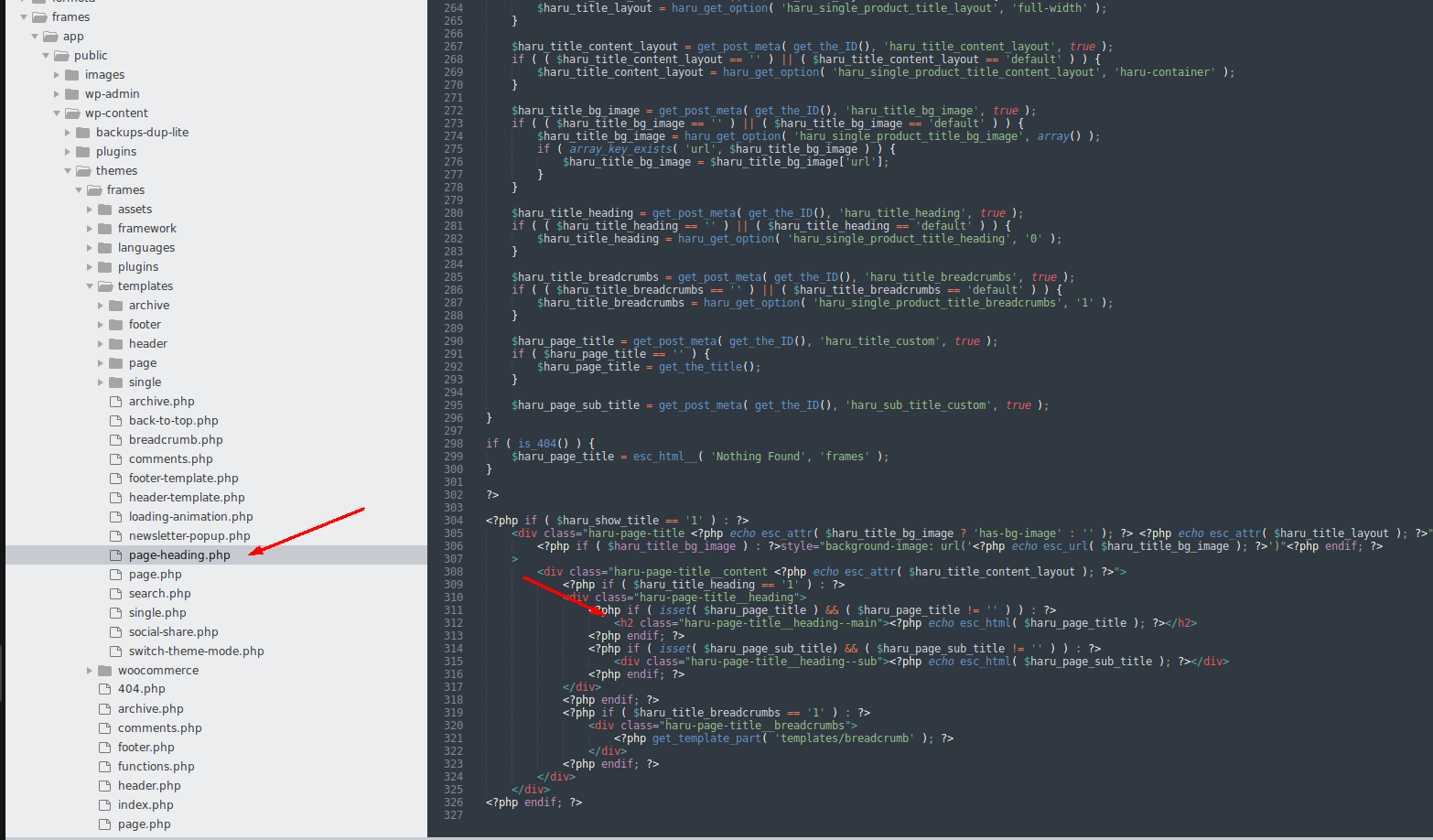
Task: Collapse the app folder arrow
Action: [35, 37]
